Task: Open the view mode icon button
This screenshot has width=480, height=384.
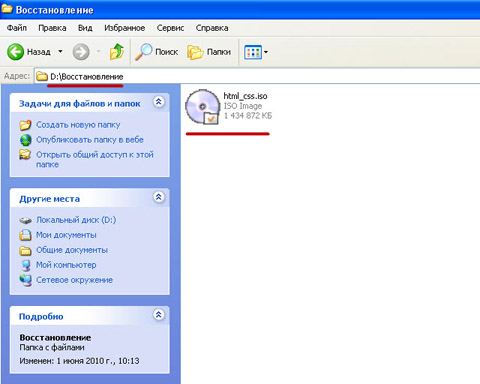Action: click(253, 52)
